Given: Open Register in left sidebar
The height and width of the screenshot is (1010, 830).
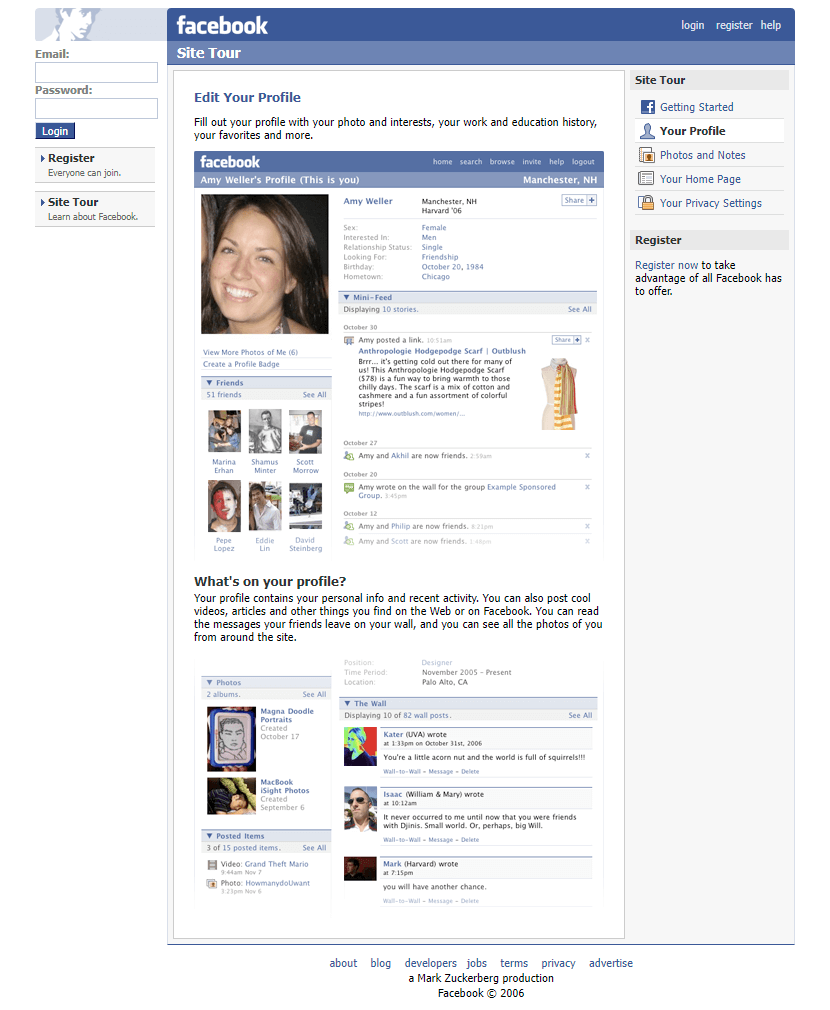Looking at the screenshot, I should coord(71,158).
